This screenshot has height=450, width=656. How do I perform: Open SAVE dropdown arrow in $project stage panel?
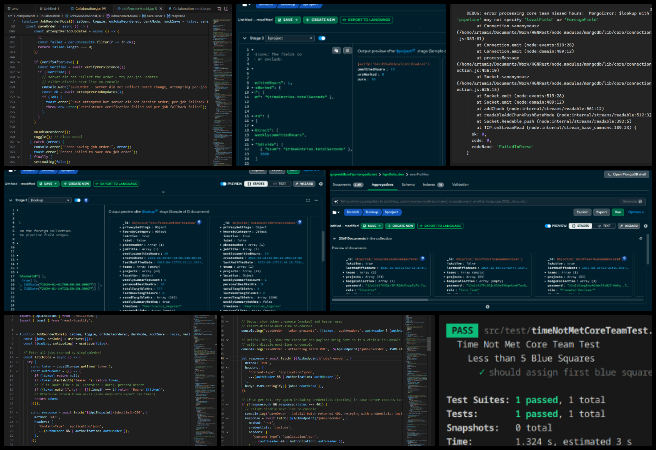click(297, 20)
